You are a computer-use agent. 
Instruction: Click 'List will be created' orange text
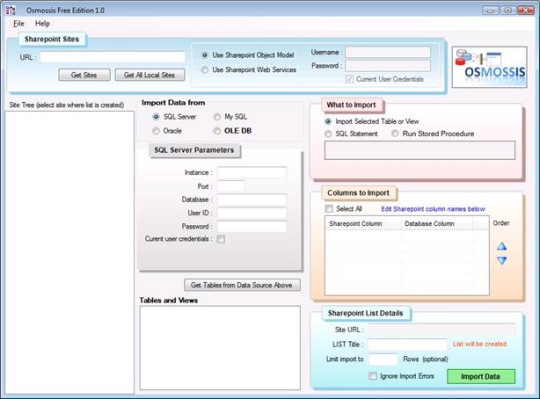480,344
